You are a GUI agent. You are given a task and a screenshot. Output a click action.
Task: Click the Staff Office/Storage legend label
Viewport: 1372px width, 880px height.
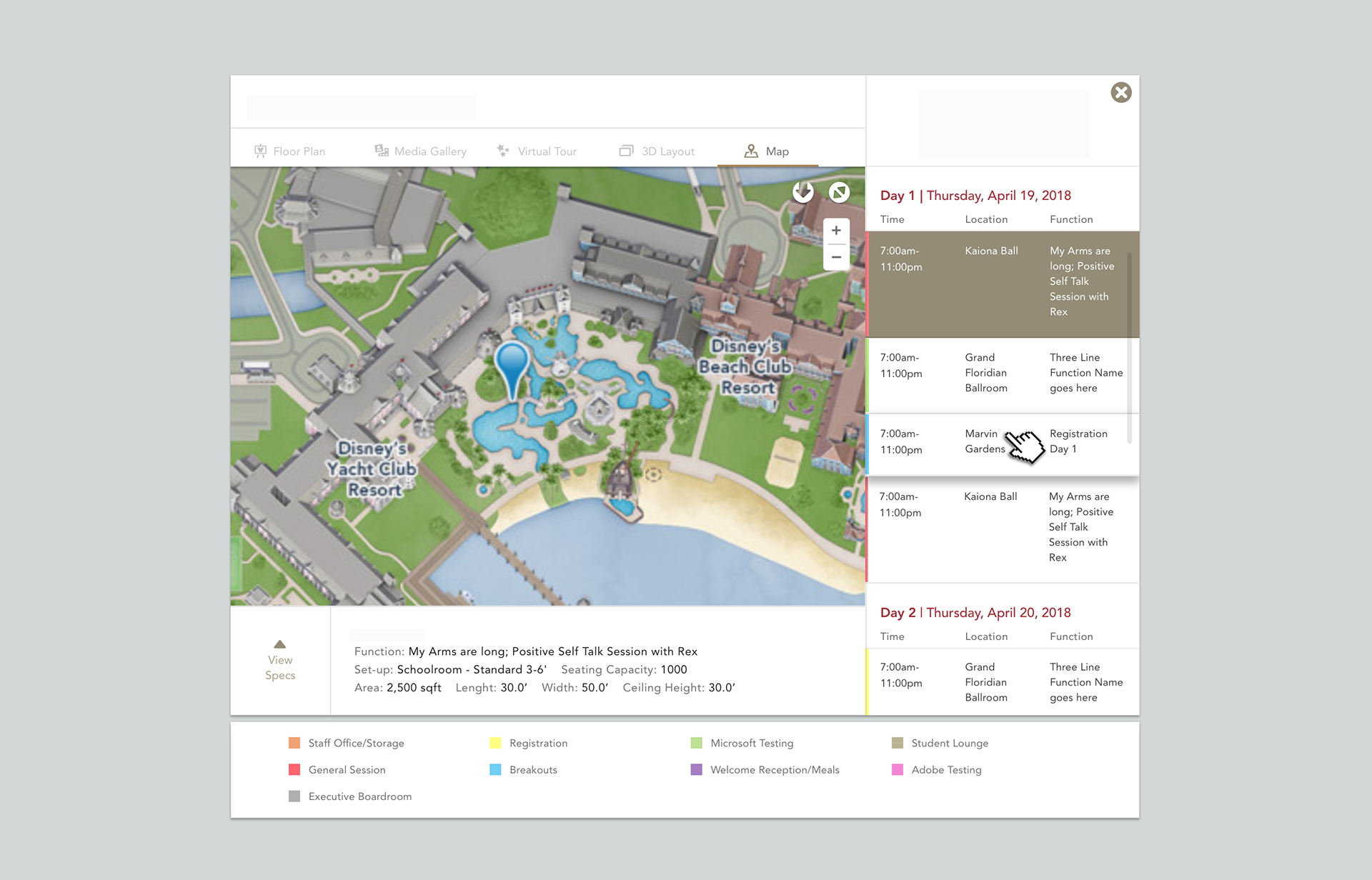tap(357, 743)
